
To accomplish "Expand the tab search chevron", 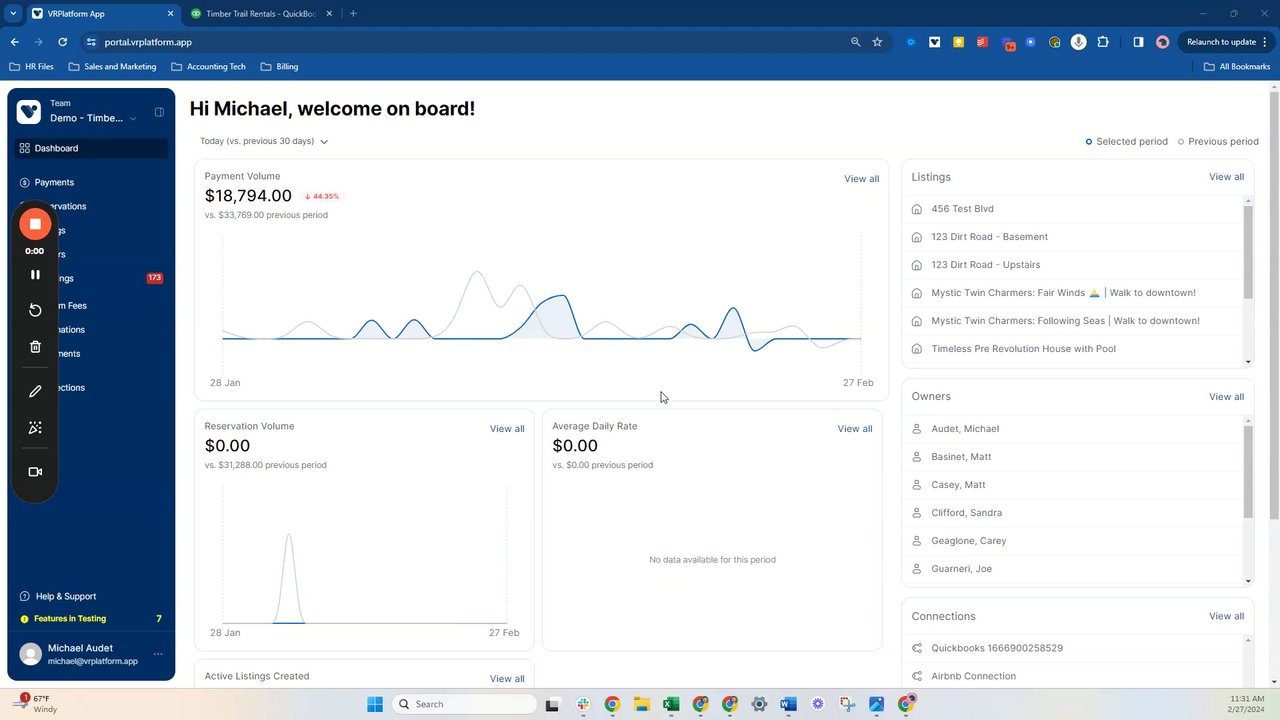I will (x=13, y=14).
